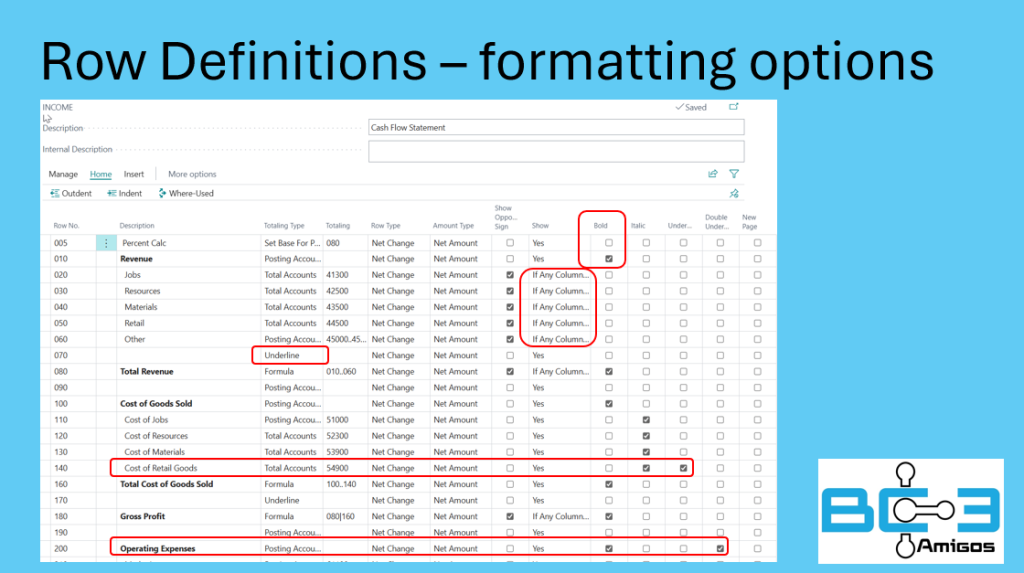Image resolution: width=1024 pixels, height=573 pixels.
Task: Click the share icon above the grid
Action: tap(713, 174)
